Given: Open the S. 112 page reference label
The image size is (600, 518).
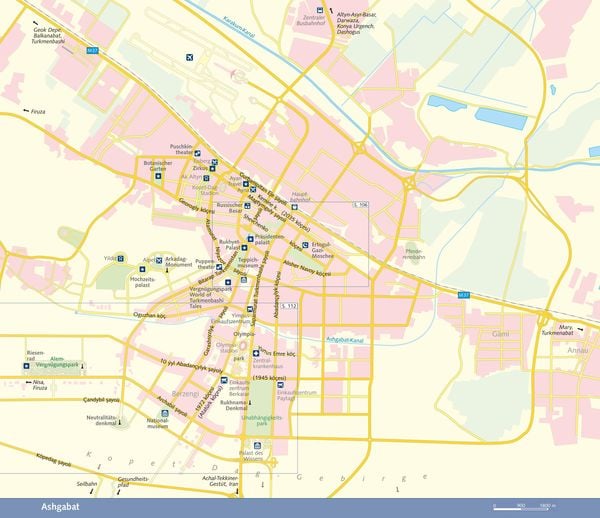Looking at the screenshot, I should [x=289, y=306].
